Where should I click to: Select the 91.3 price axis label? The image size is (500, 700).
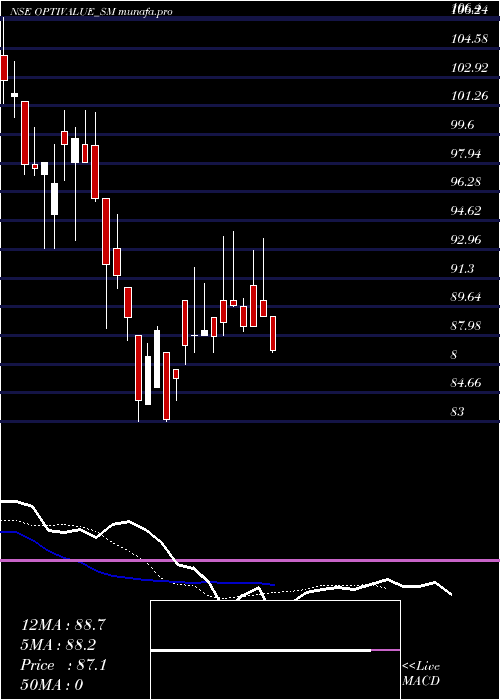click(x=462, y=269)
